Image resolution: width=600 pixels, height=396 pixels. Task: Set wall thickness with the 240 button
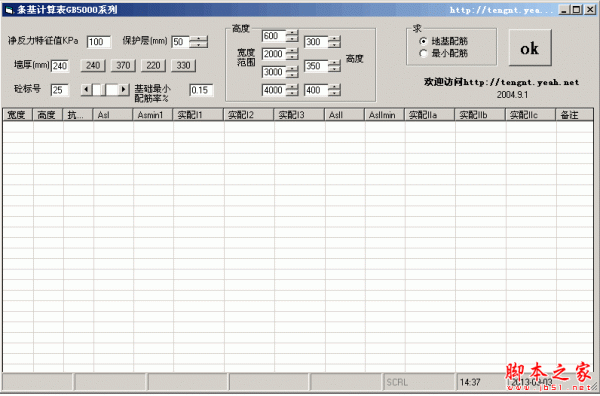93,65
